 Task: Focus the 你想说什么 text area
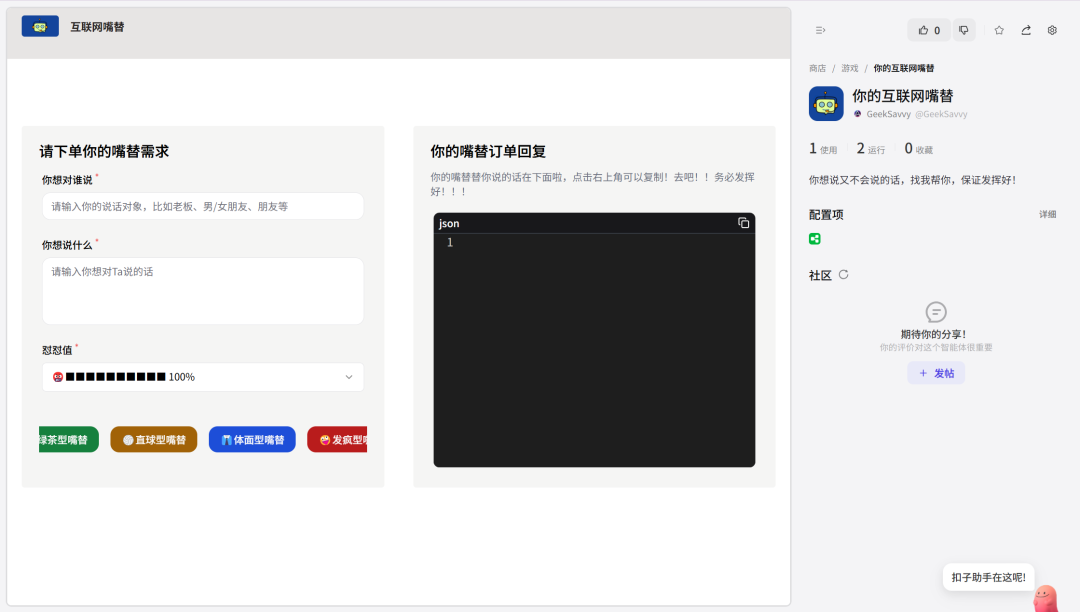point(203,291)
